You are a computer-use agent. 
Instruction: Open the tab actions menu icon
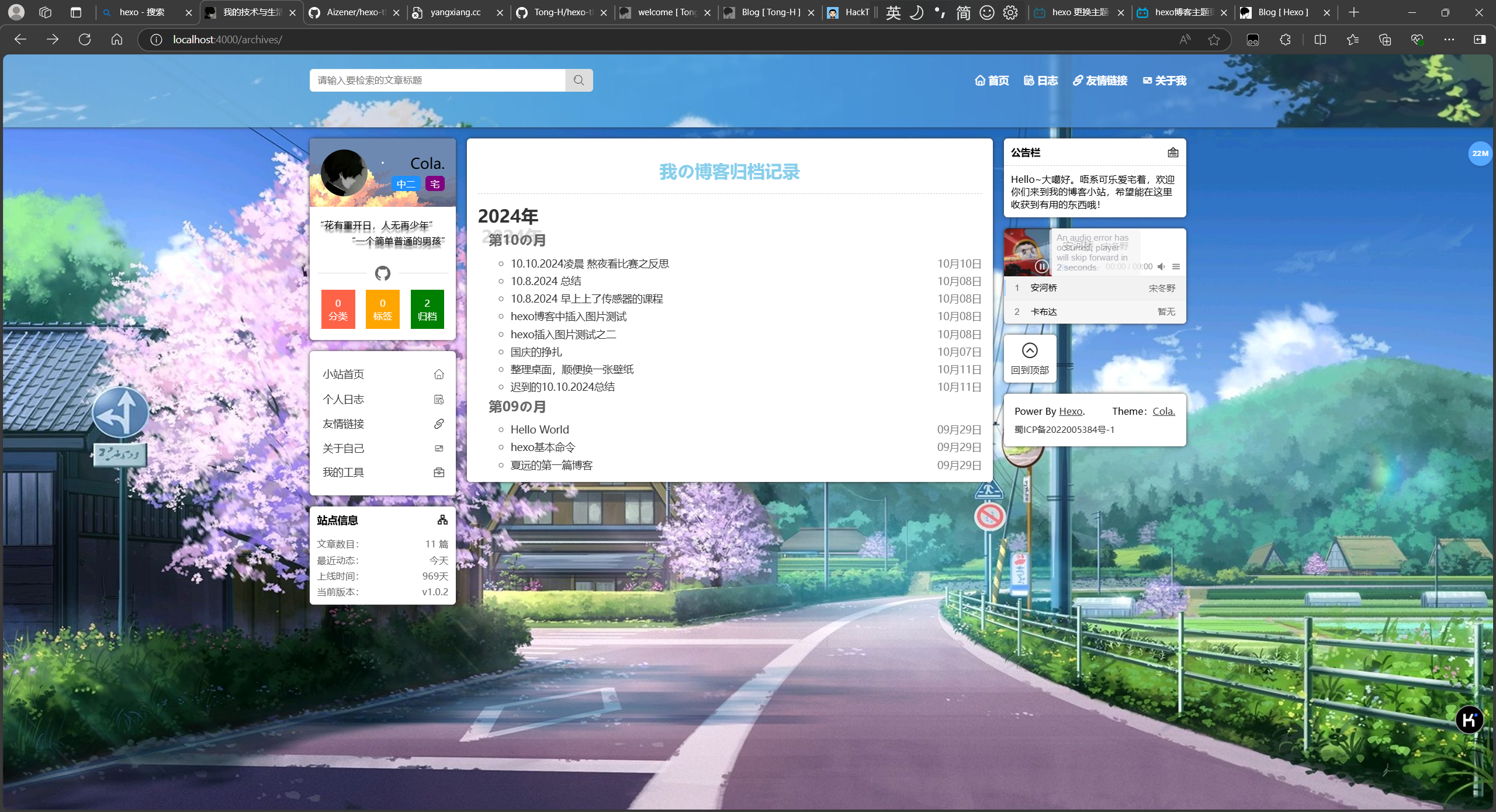coord(75,12)
